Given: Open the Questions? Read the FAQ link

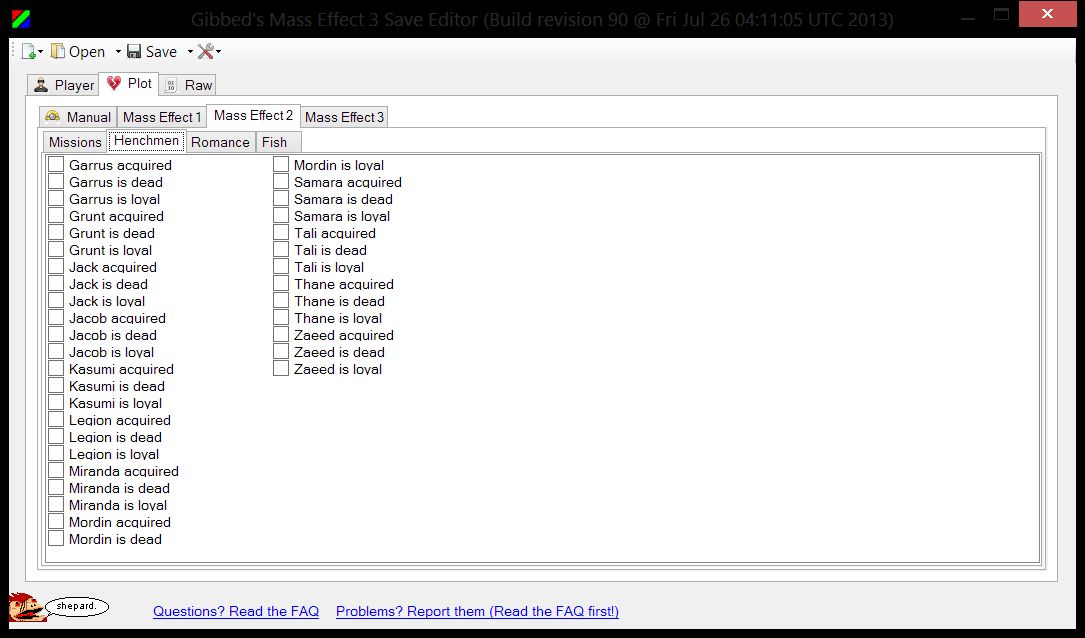Looking at the screenshot, I should tap(236, 611).
